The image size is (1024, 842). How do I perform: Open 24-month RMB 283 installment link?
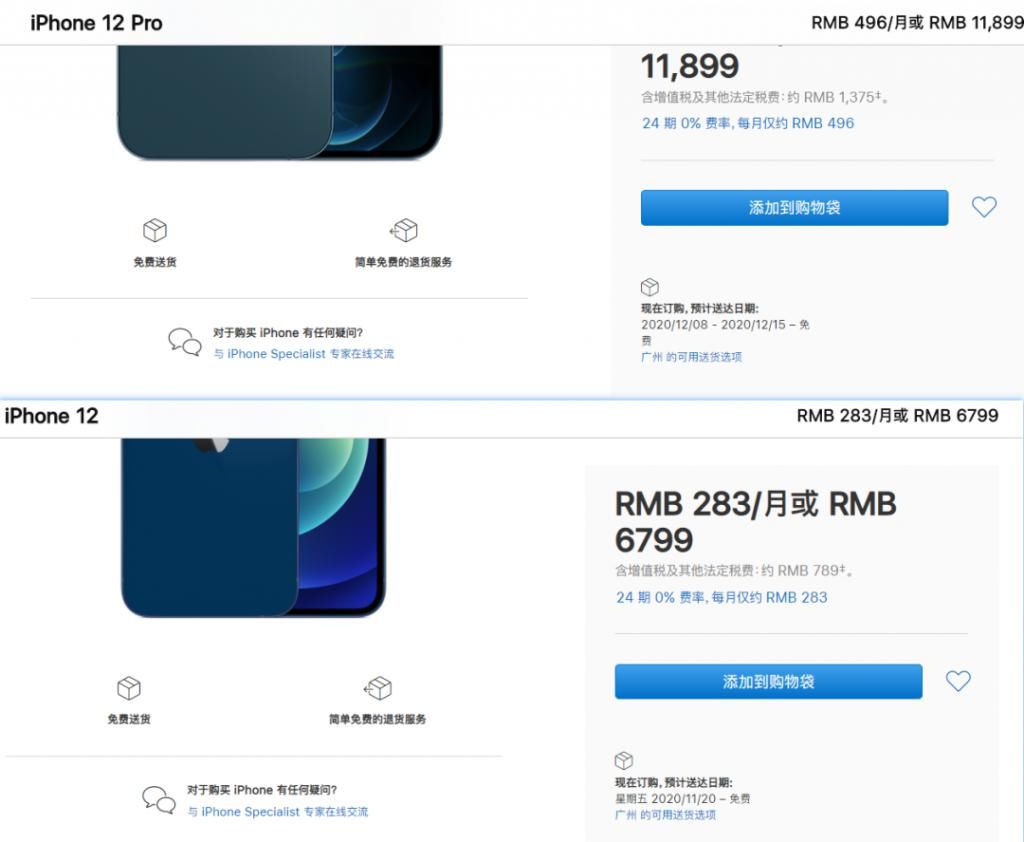(x=721, y=598)
